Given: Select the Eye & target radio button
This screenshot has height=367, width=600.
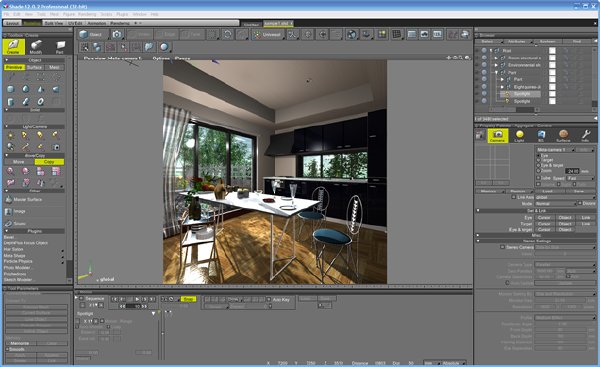Looking at the screenshot, I should point(538,165).
